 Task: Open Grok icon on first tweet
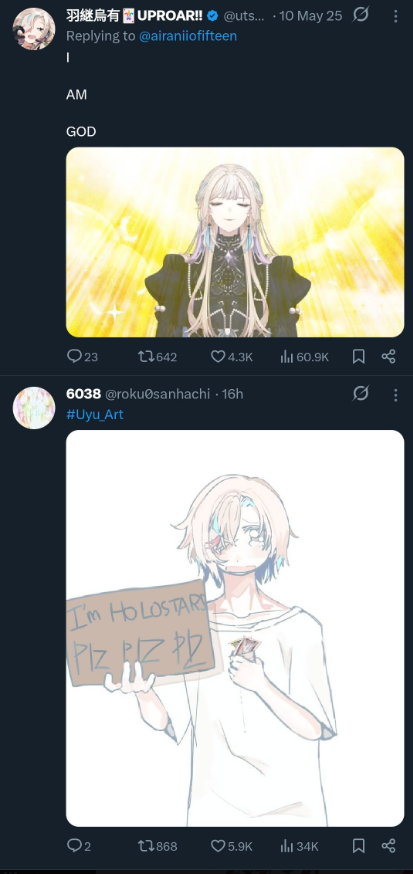[361, 15]
